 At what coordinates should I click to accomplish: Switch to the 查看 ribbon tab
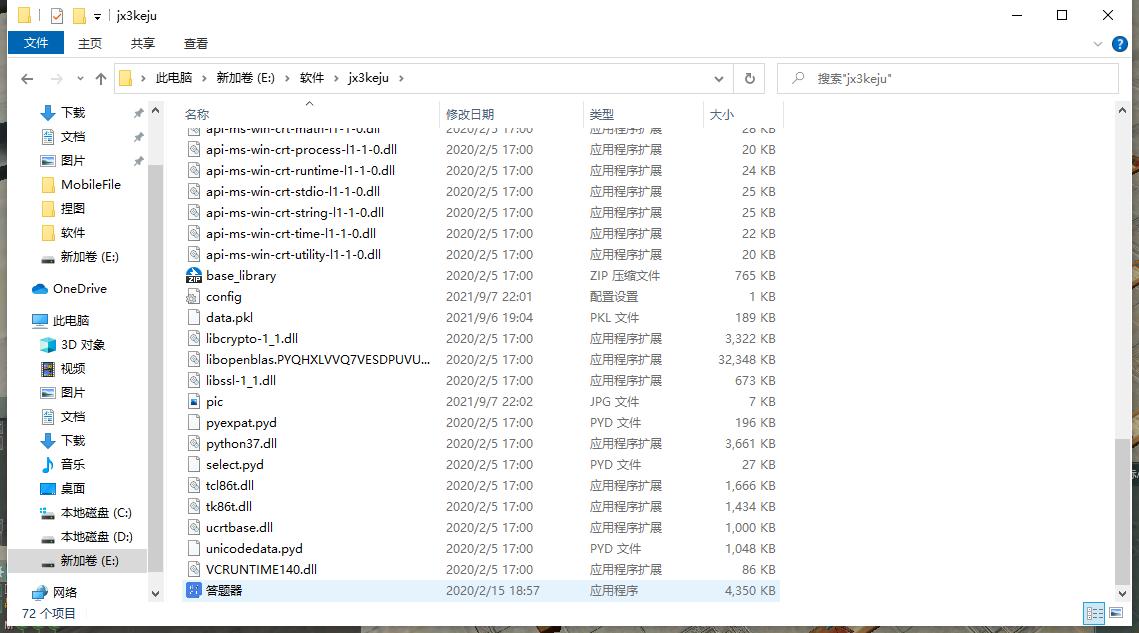(x=194, y=43)
